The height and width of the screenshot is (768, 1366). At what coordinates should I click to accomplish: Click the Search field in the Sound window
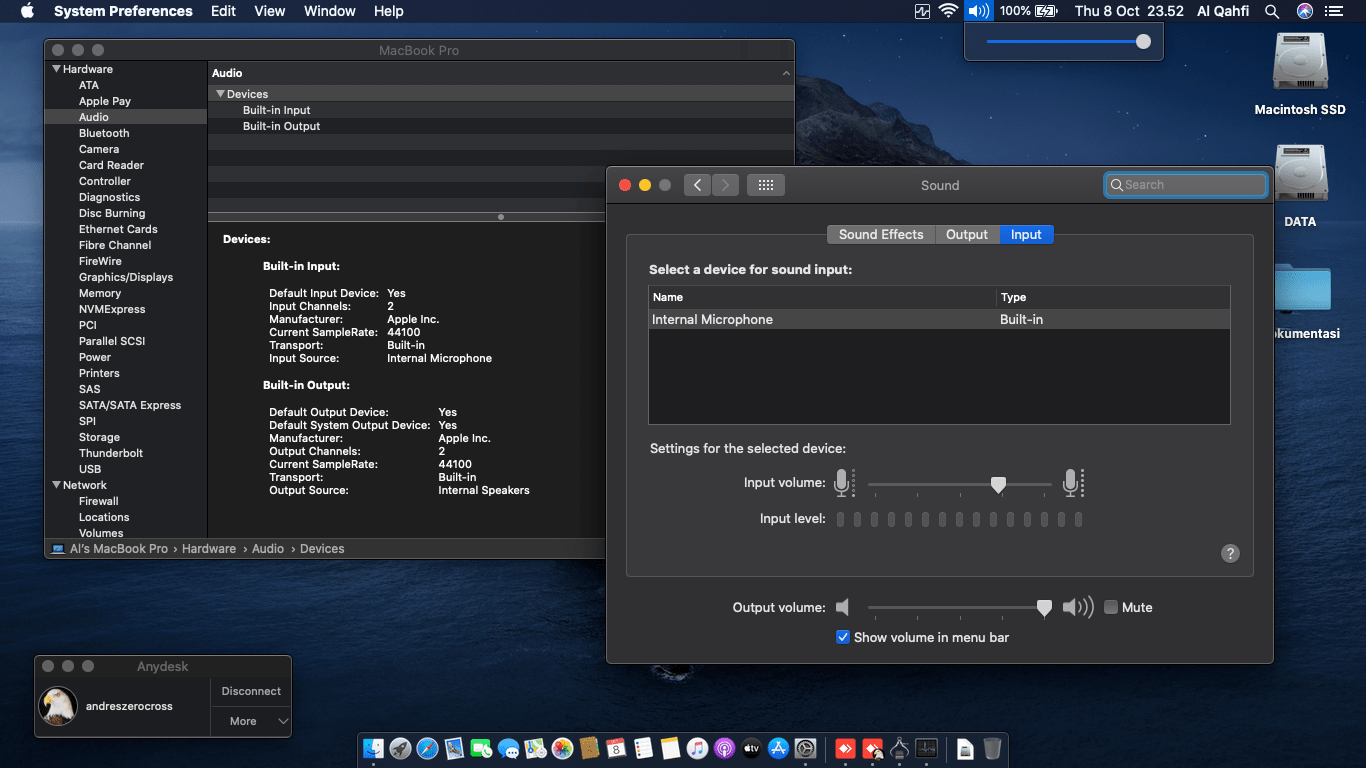pos(1185,184)
